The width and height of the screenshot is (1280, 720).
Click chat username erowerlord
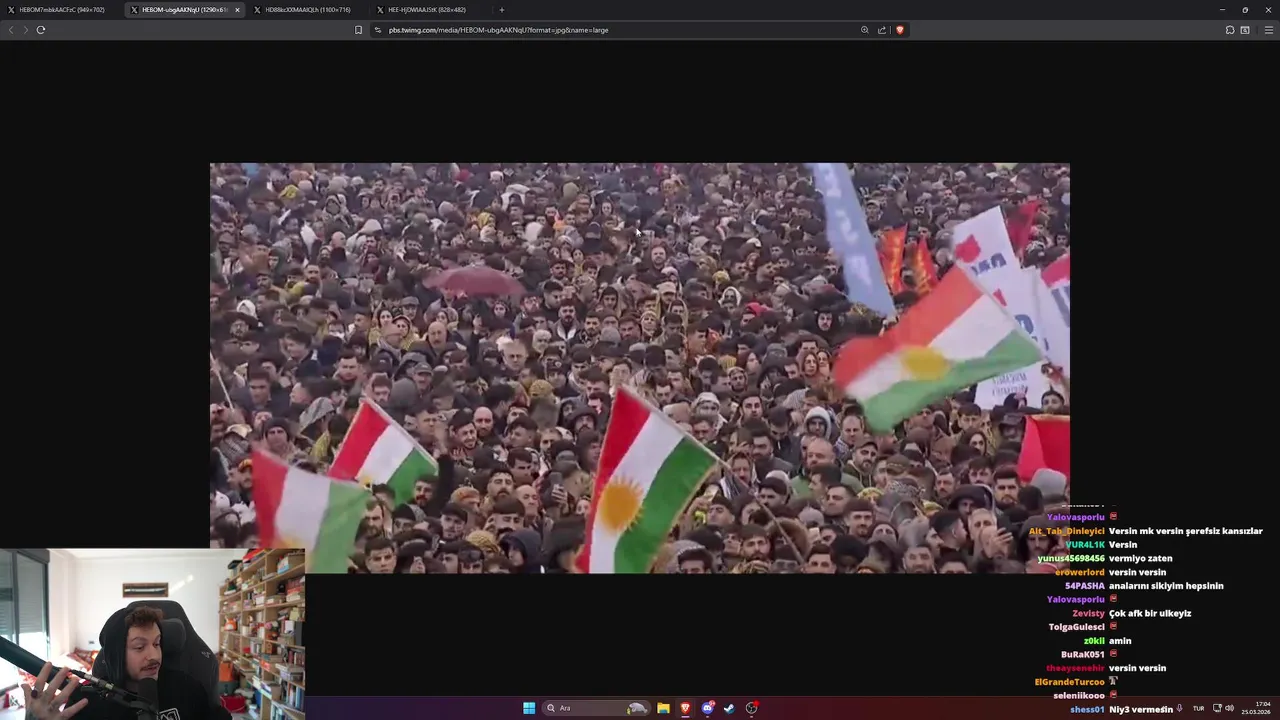(1079, 572)
